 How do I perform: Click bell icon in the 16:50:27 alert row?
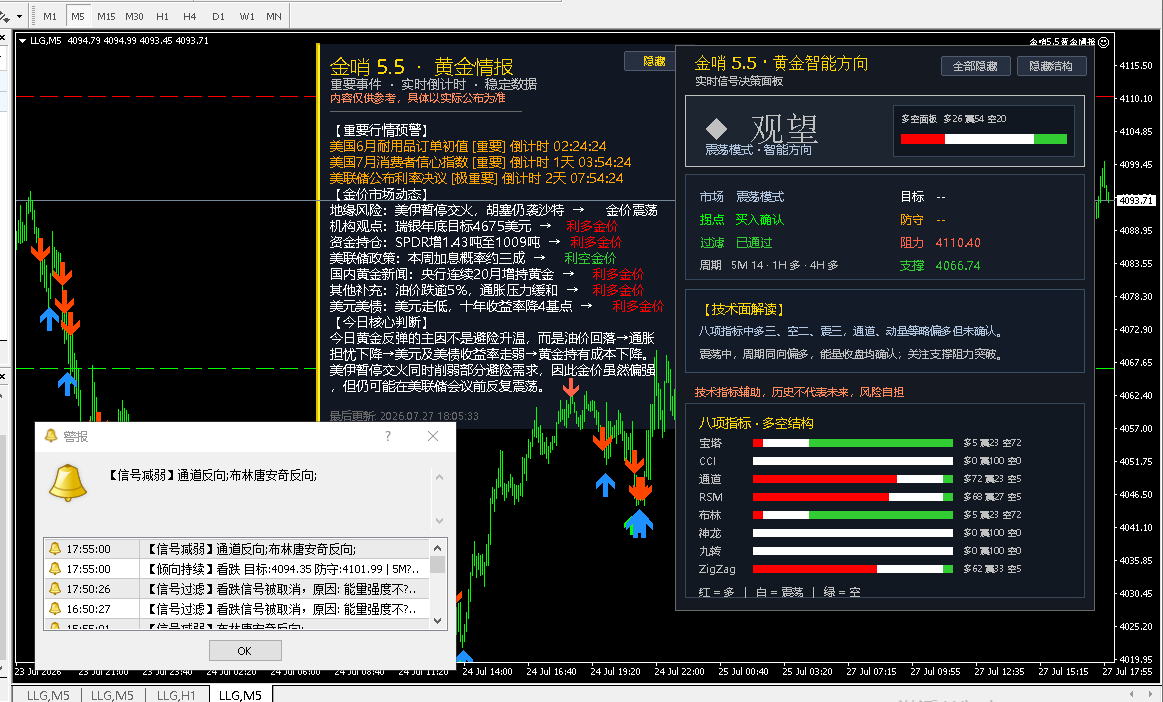coord(55,608)
